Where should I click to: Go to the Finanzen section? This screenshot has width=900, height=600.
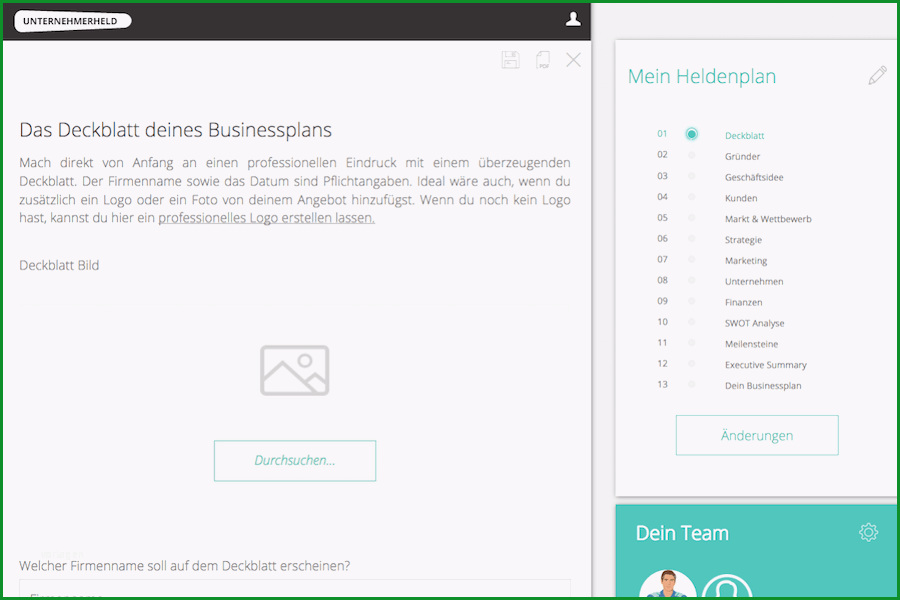(x=743, y=303)
